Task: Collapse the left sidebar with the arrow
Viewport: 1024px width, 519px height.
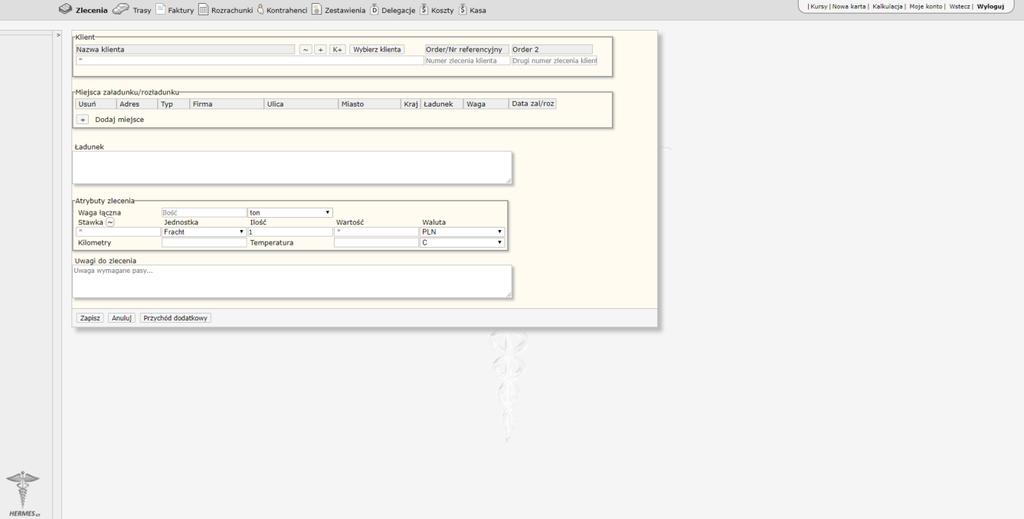Action: point(57,35)
